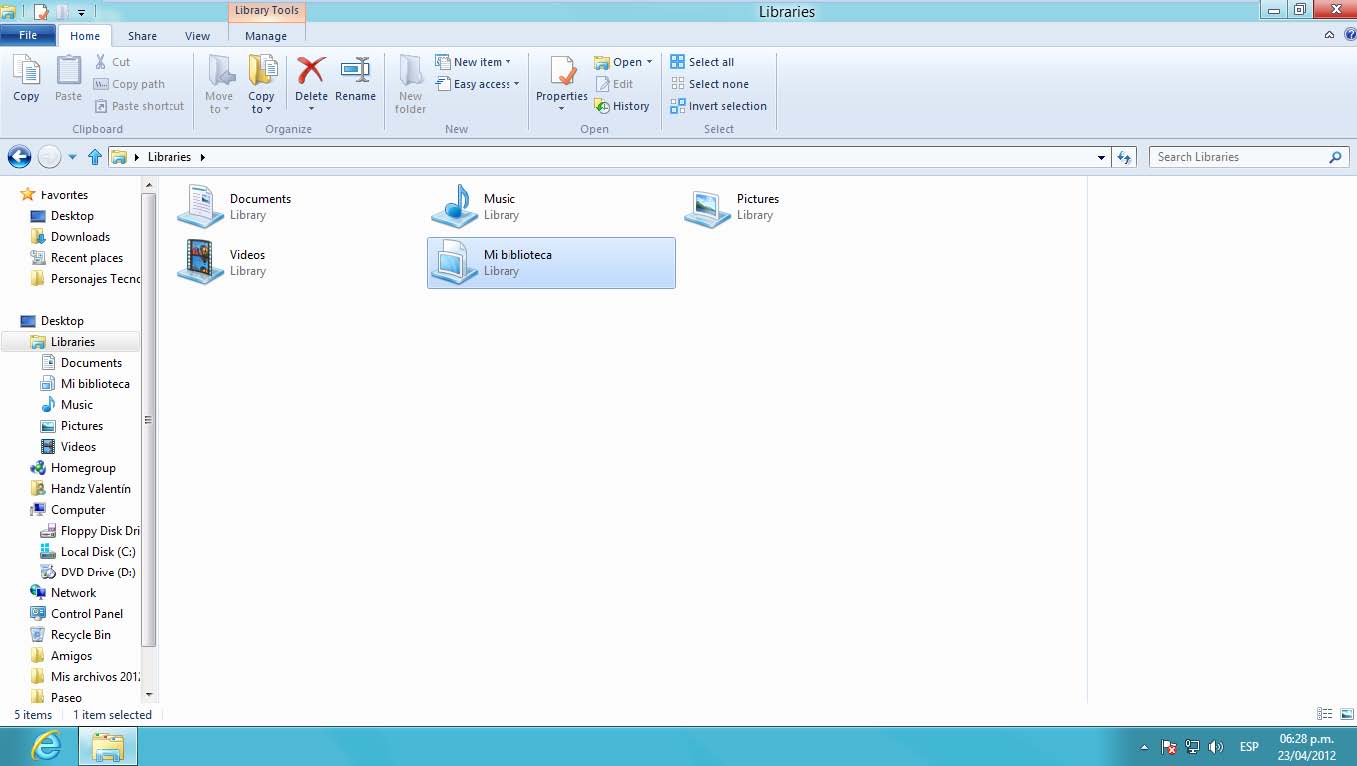The height and width of the screenshot is (766, 1357).
Task: Click in the Search Libraries box
Action: click(x=1238, y=157)
